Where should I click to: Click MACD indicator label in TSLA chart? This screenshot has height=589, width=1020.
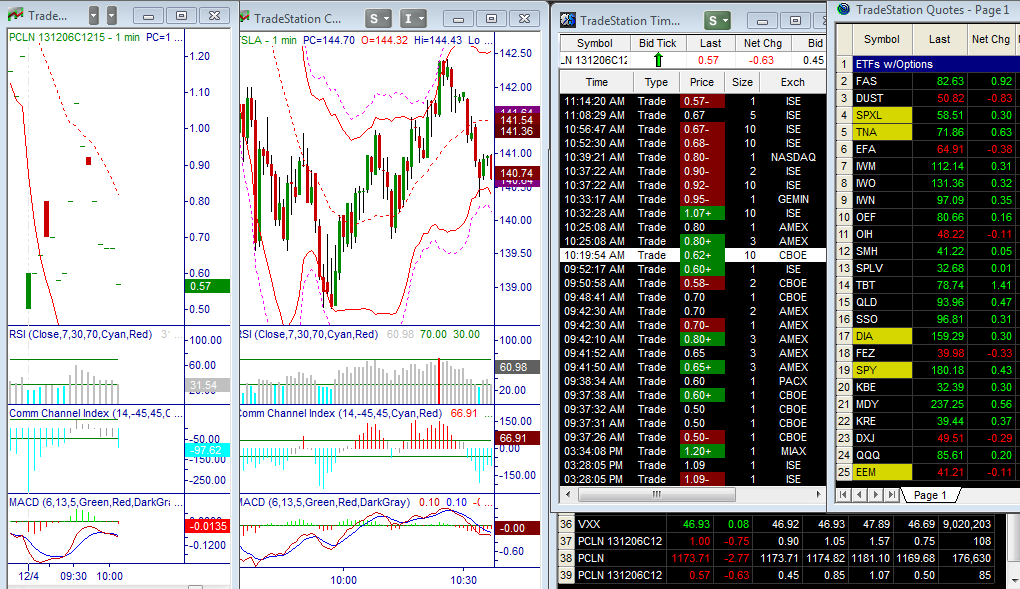325,502
